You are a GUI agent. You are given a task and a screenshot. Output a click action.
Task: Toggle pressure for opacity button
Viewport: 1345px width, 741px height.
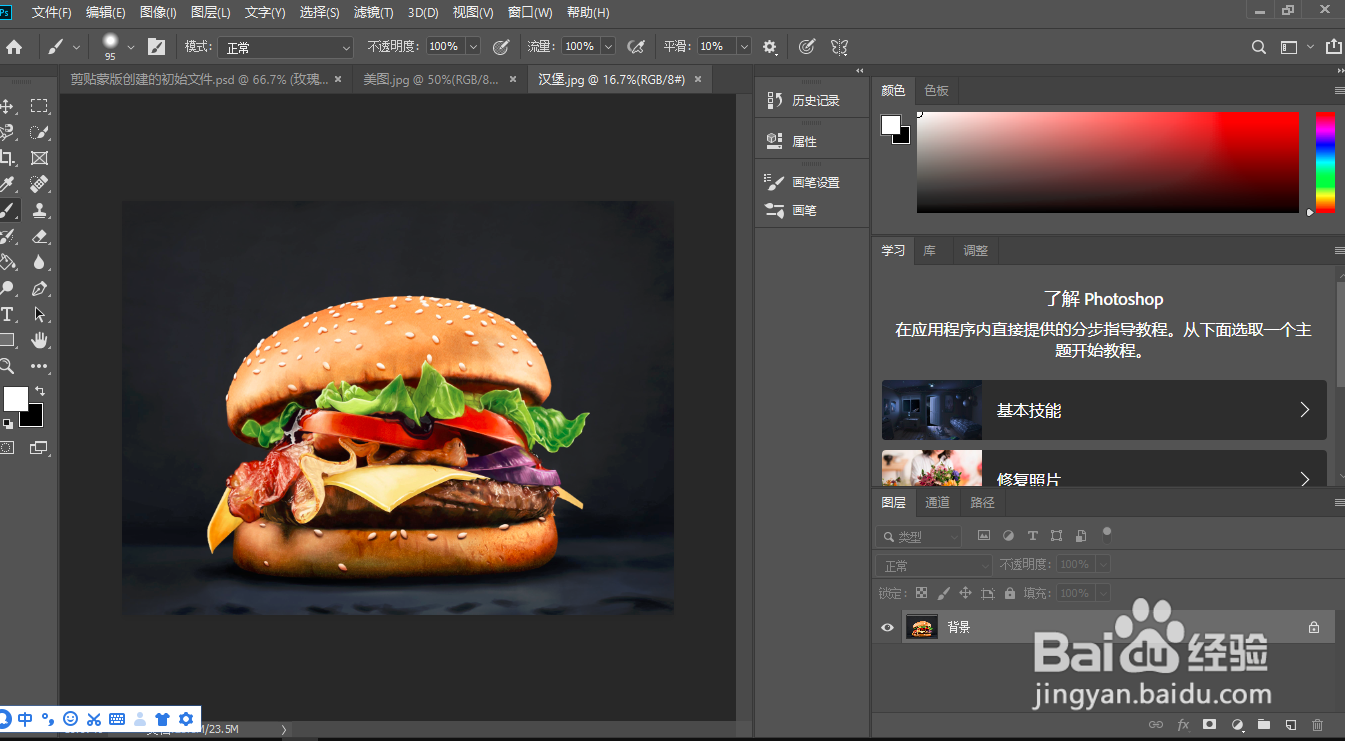point(501,46)
